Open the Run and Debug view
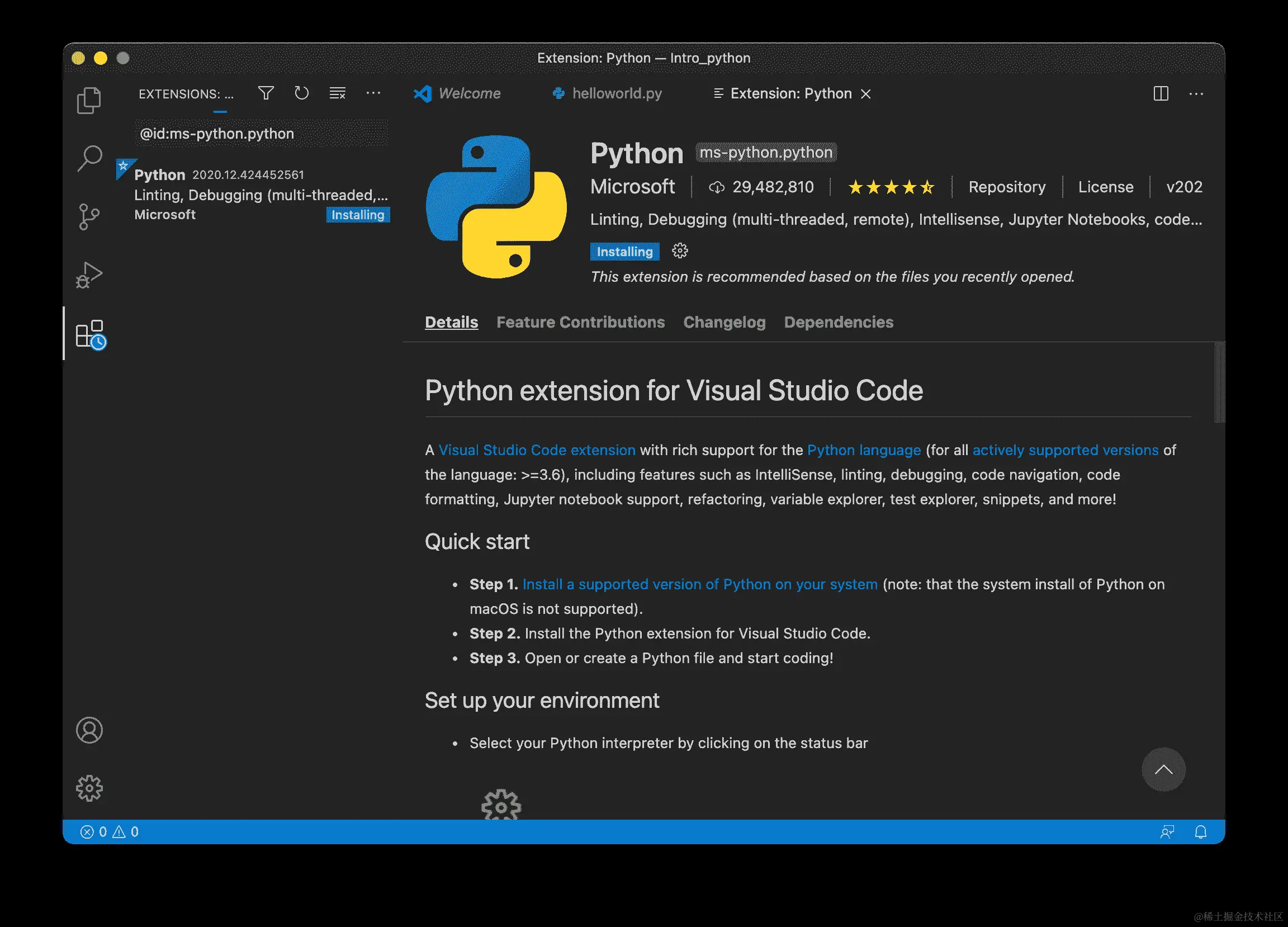1288x927 pixels. click(x=89, y=275)
